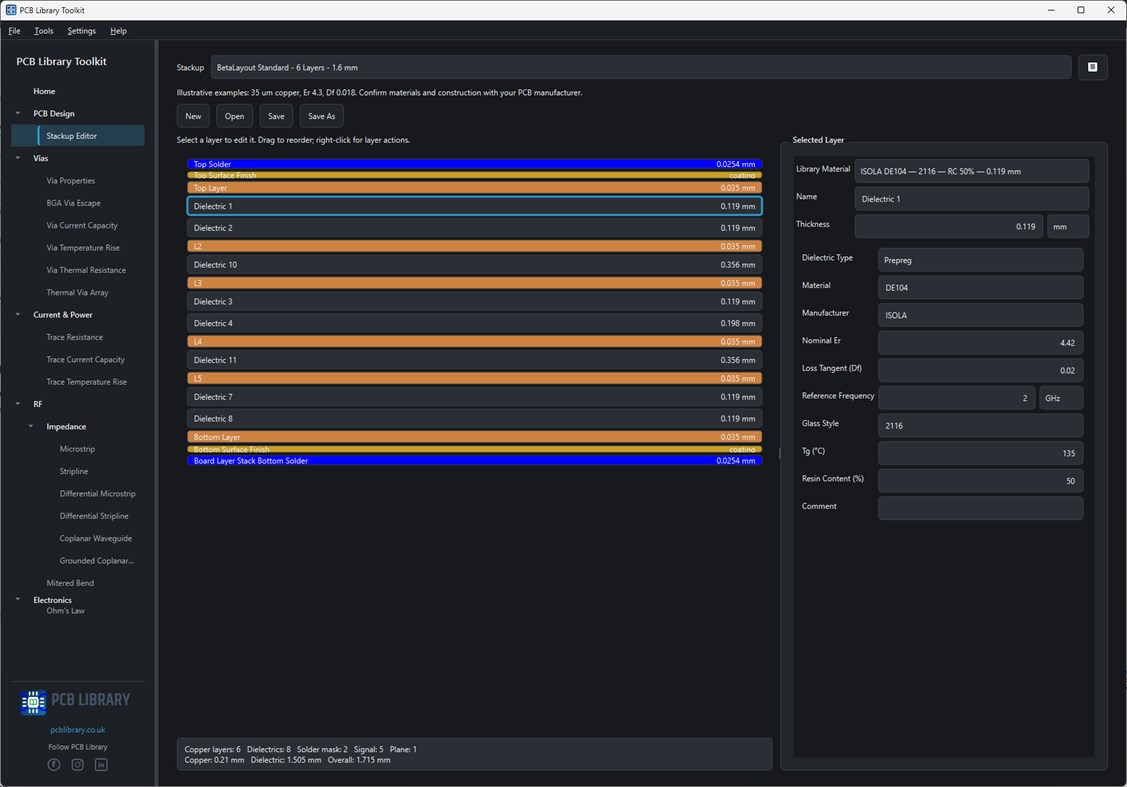Open the Dielectric Type dropdown

coord(980,260)
